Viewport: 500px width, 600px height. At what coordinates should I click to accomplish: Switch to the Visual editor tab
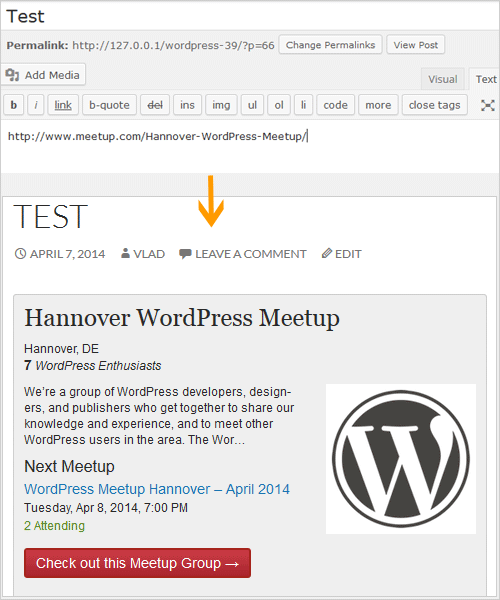point(443,79)
